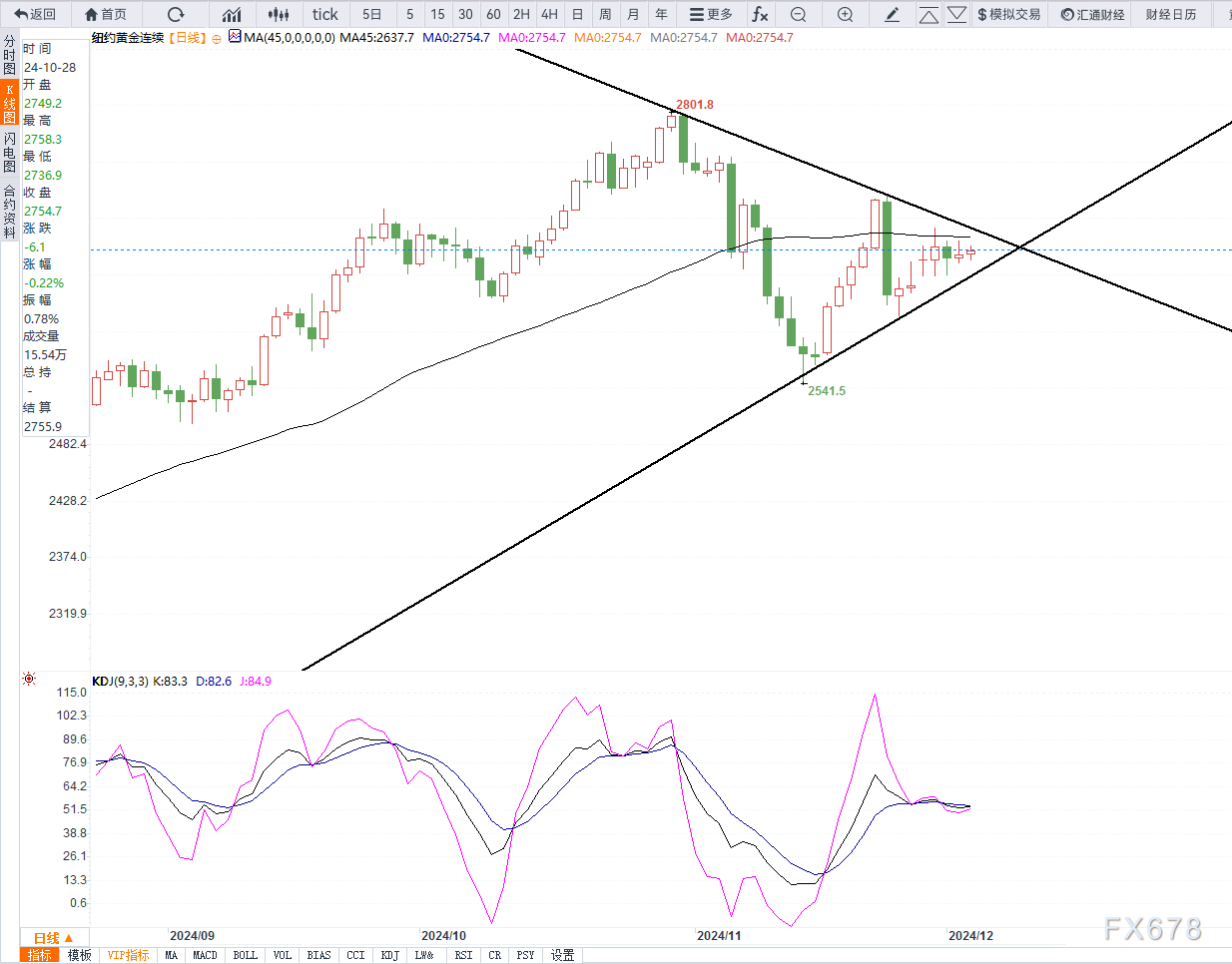Zoom out the chart with minus magnifier
Viewport: 1232px width, 964px height.
pyautogui.click(x=798, y=14)
